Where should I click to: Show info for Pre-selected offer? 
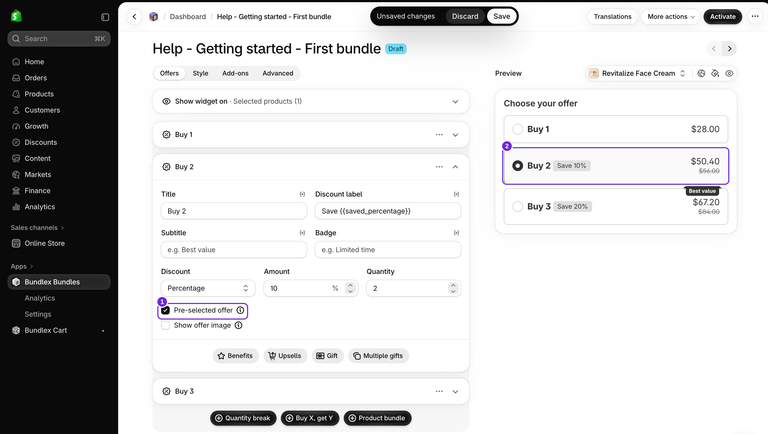point(240,310)
